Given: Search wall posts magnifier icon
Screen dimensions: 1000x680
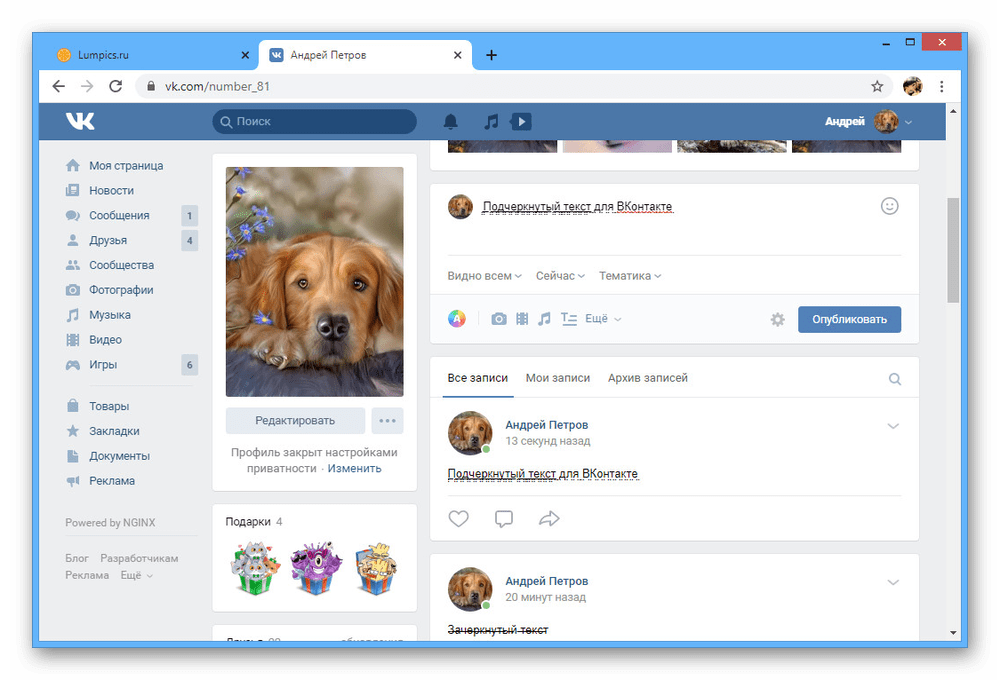Looking at the screenshot, I should pos(895,379).
